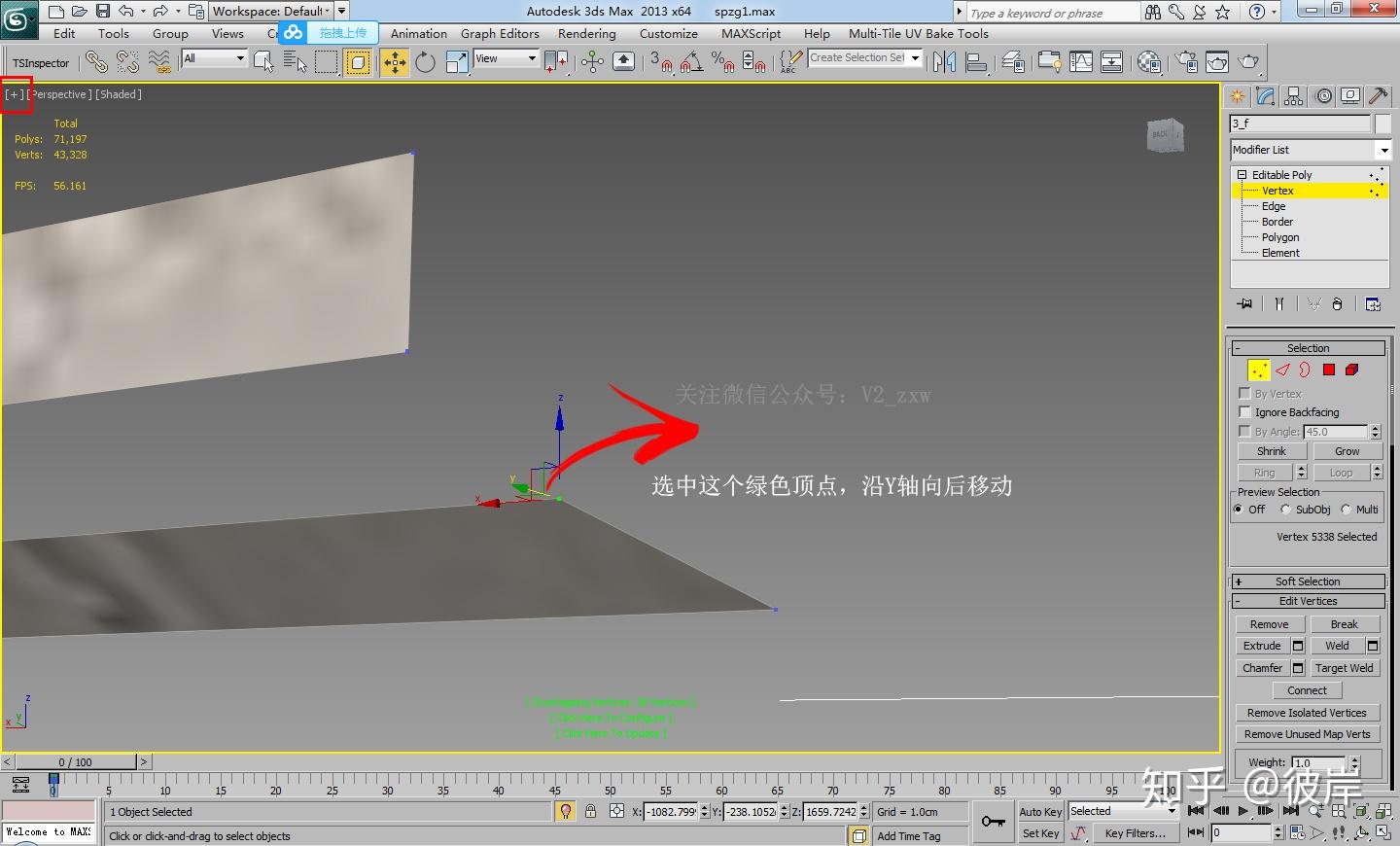
Task: Save the file with the floppy icon
Action: pyautogui.click(x=102, y=12)
